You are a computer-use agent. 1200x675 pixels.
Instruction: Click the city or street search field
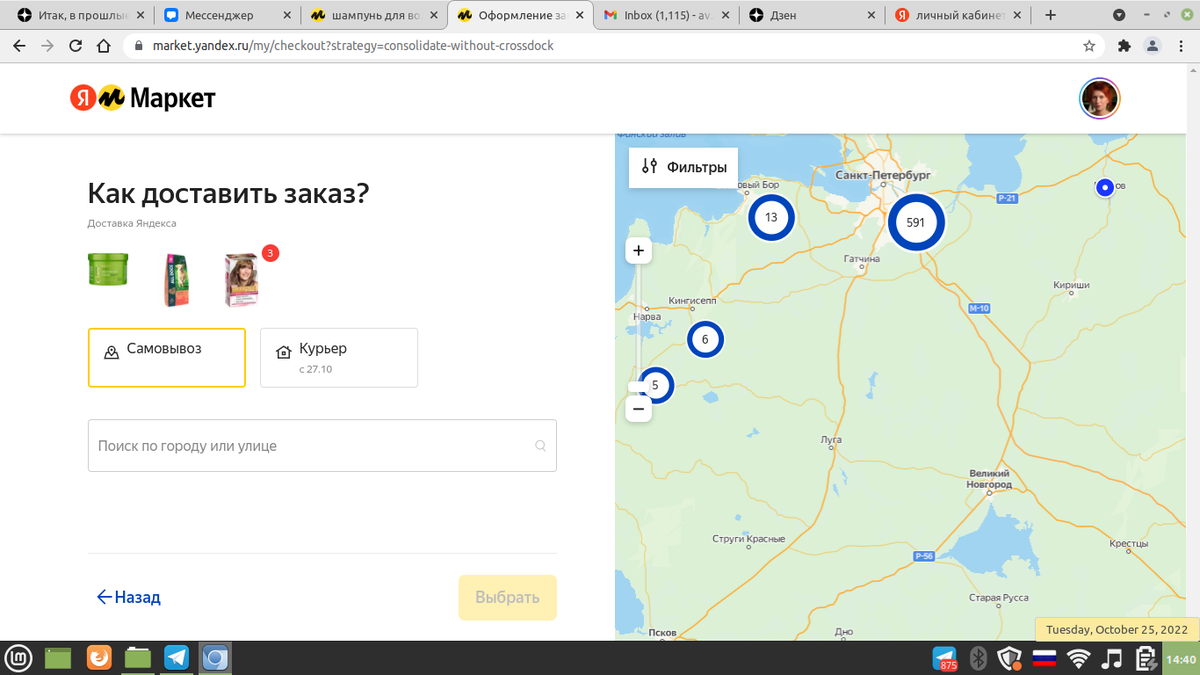322,446
